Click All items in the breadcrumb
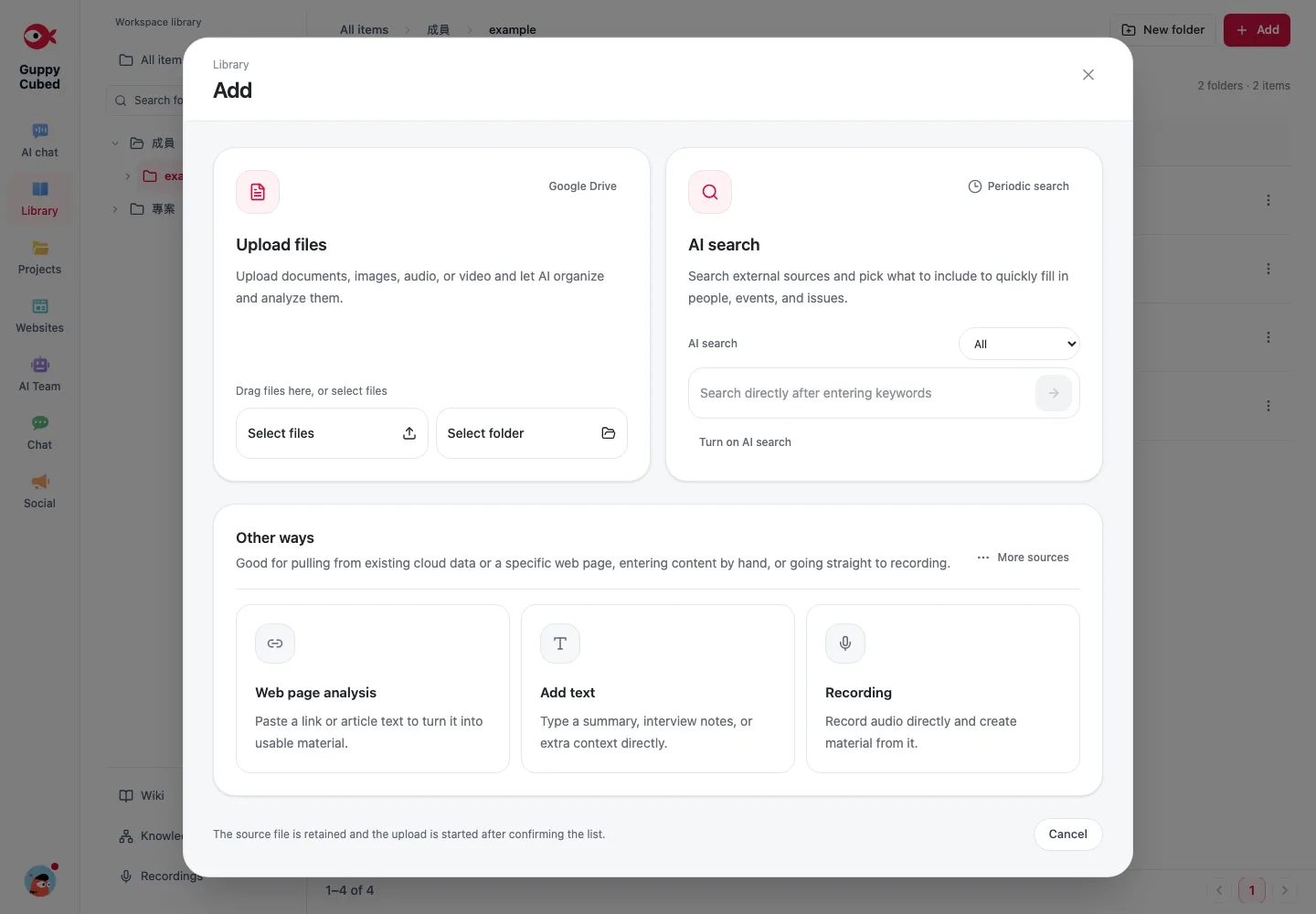Viewport: 1316px width, 914px height. coord(364,30)
